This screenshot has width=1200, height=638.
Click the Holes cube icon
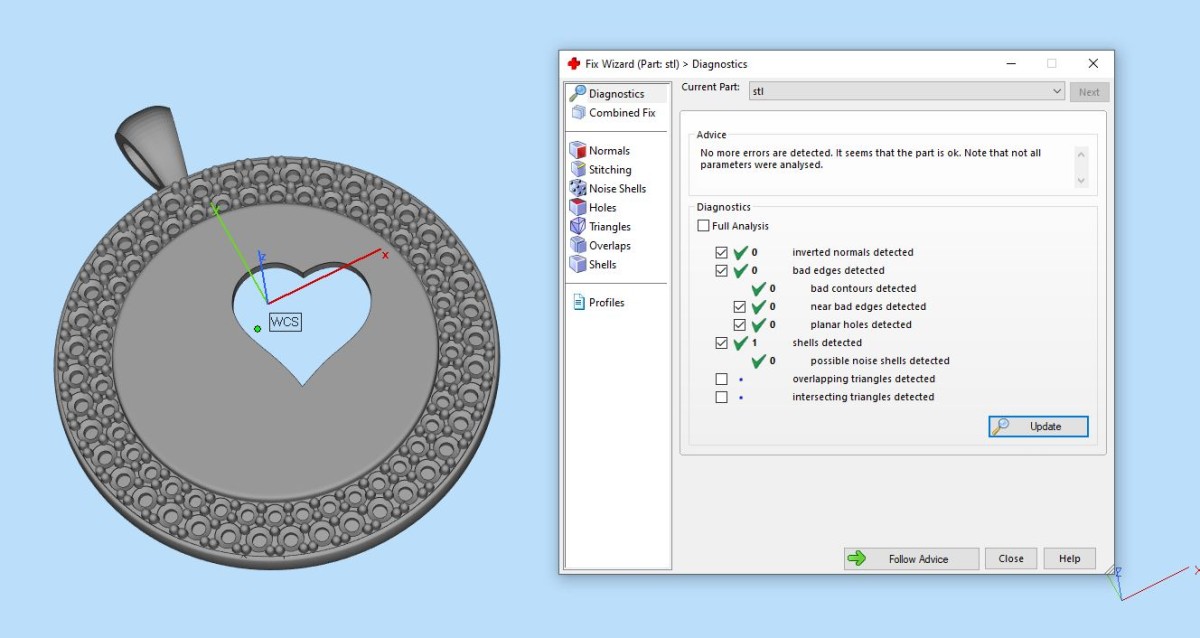(577, 208)
